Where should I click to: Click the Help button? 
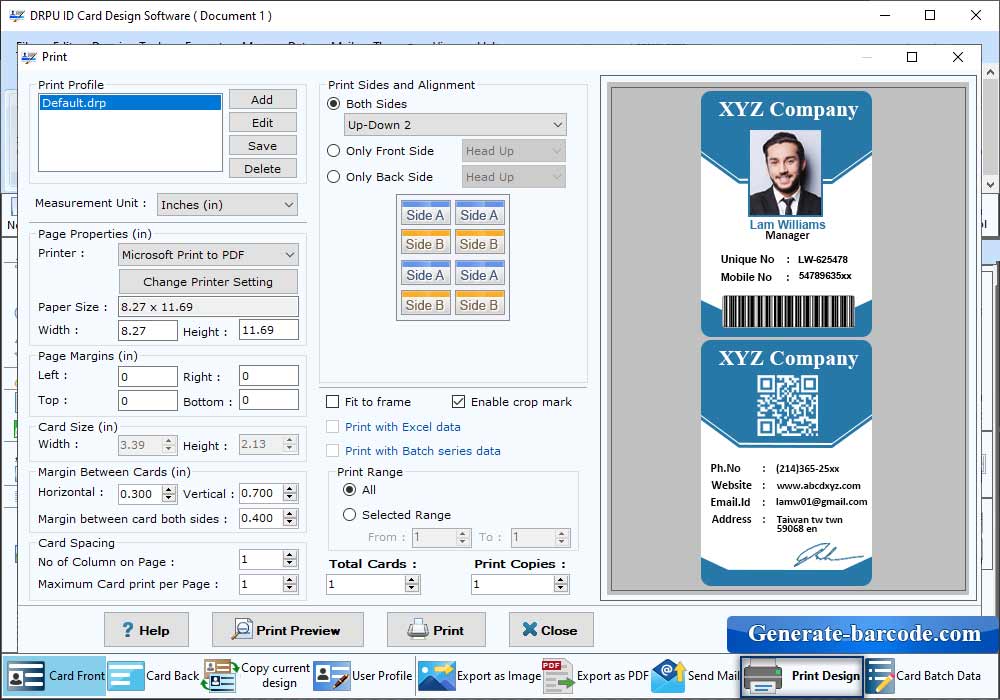click(146, 630)
